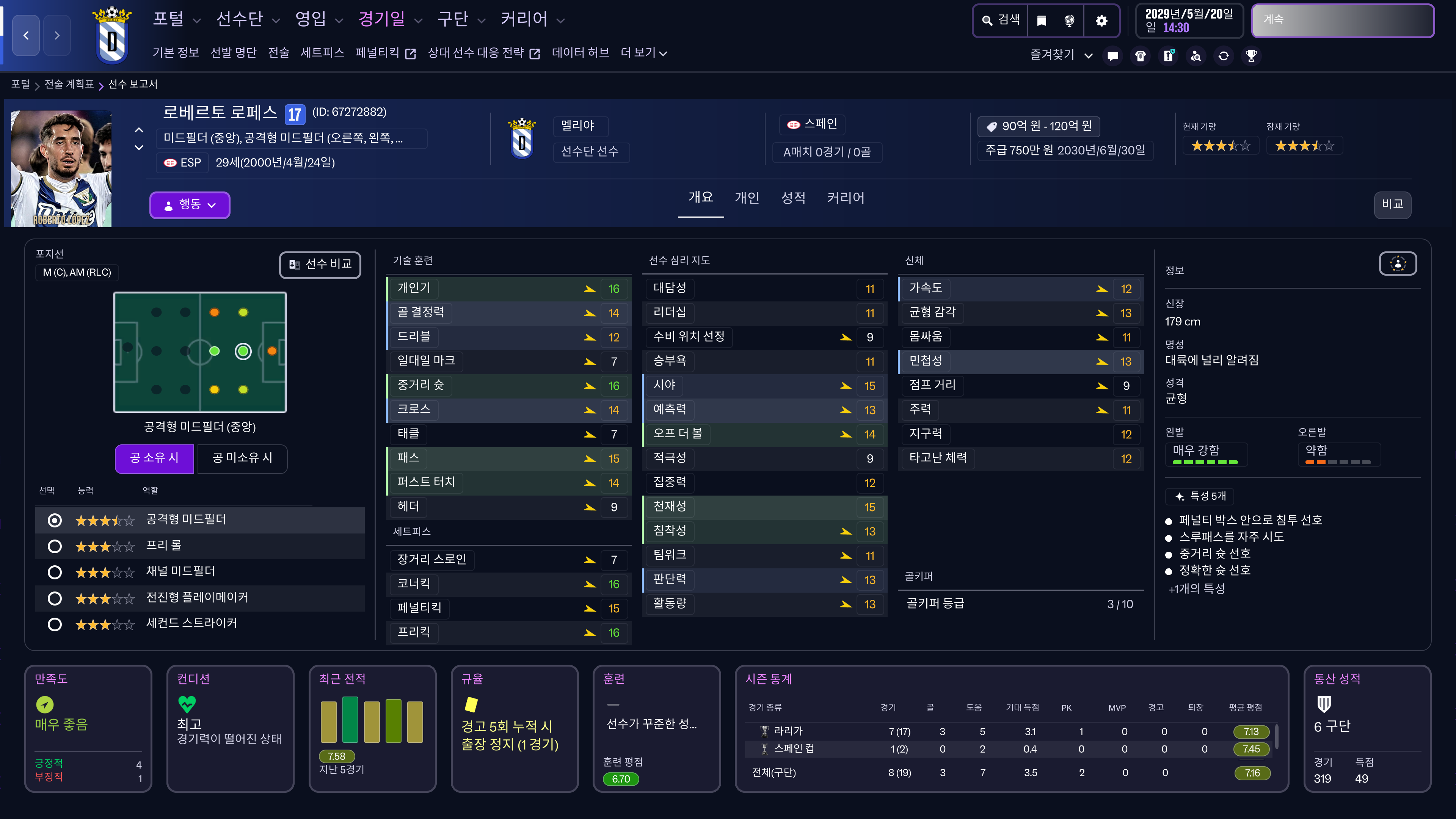This screenshot has height=819, width=1456.
Task: Switch to the 성적 tab
Action: pos(792,198)
